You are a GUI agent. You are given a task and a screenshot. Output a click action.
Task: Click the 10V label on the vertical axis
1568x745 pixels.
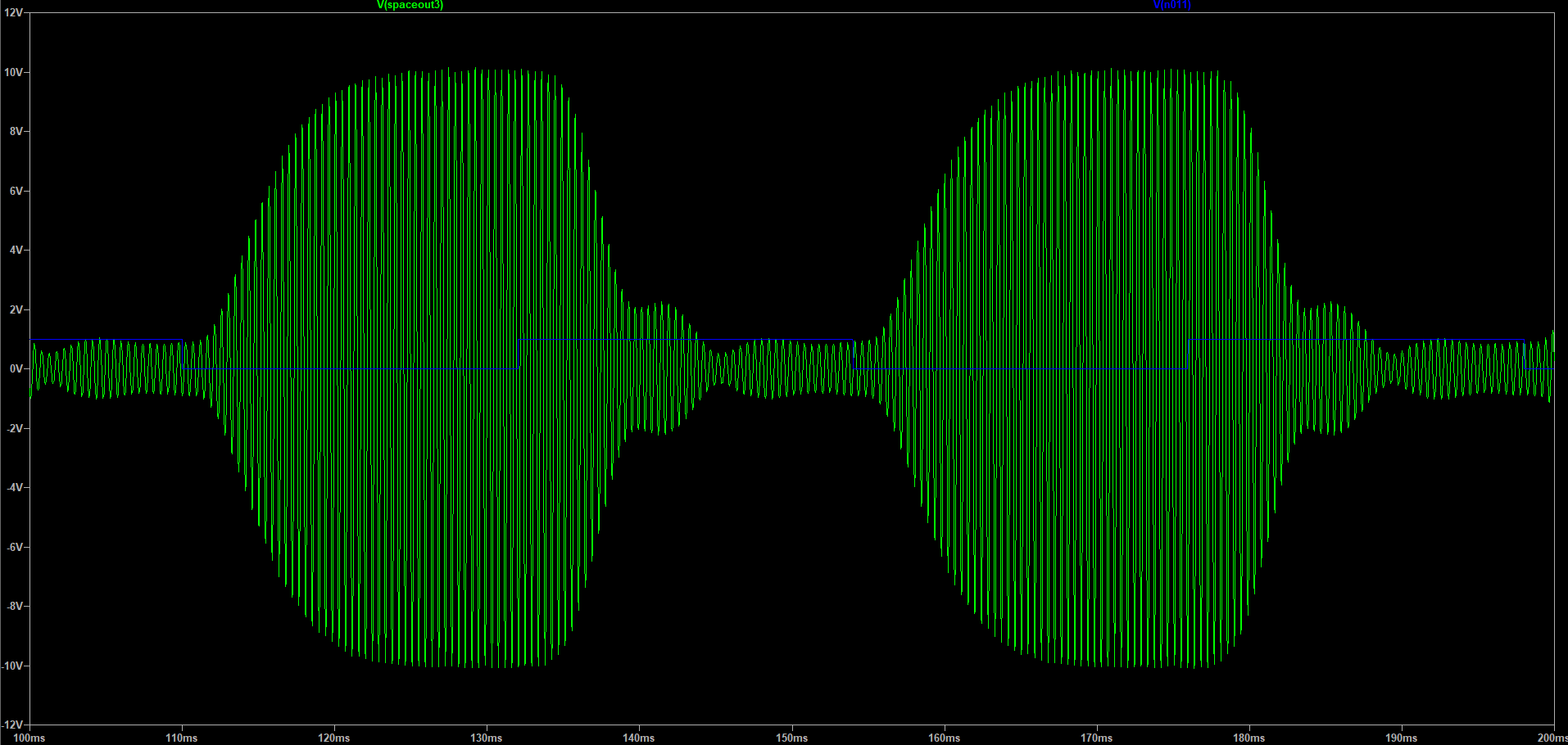13,72
